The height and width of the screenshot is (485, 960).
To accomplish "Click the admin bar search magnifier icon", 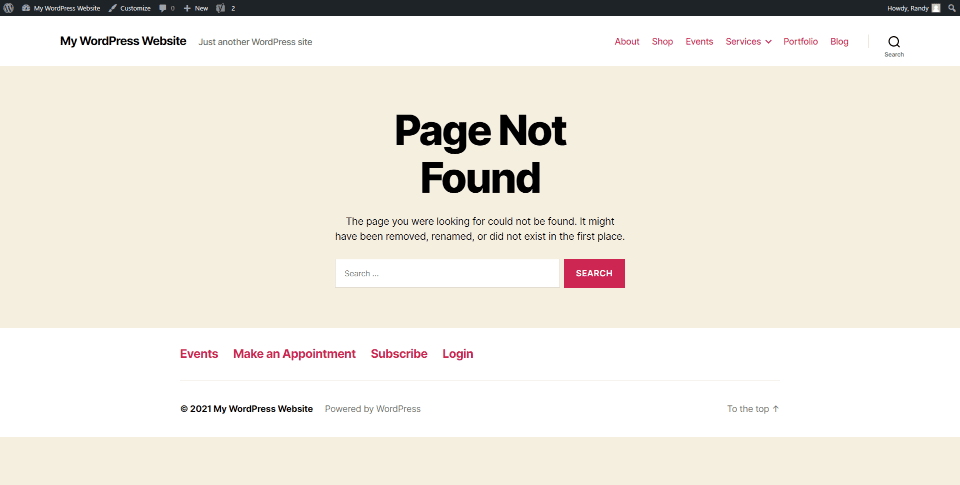I will [951, 8].
